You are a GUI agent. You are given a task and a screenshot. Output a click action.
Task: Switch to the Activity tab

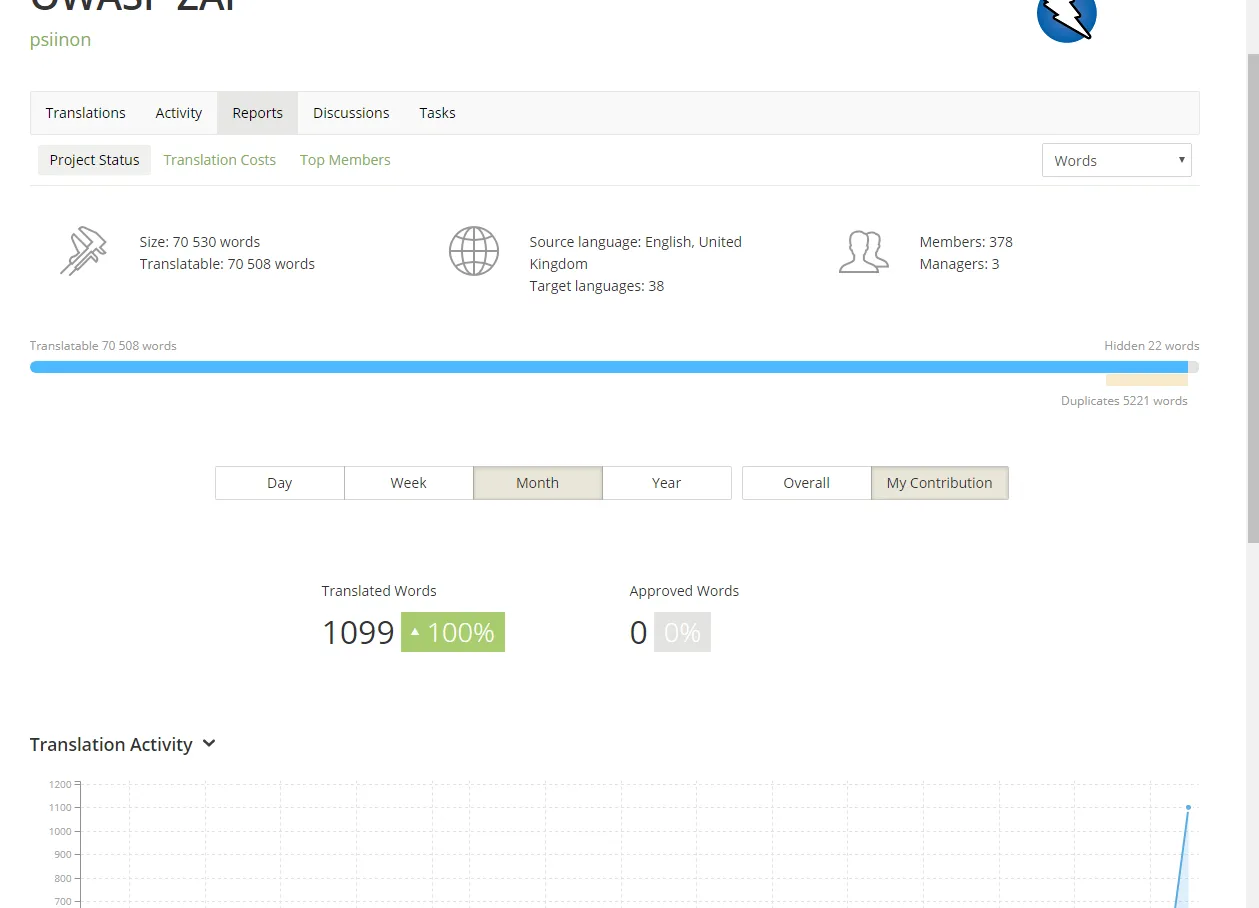coord(179,113)
